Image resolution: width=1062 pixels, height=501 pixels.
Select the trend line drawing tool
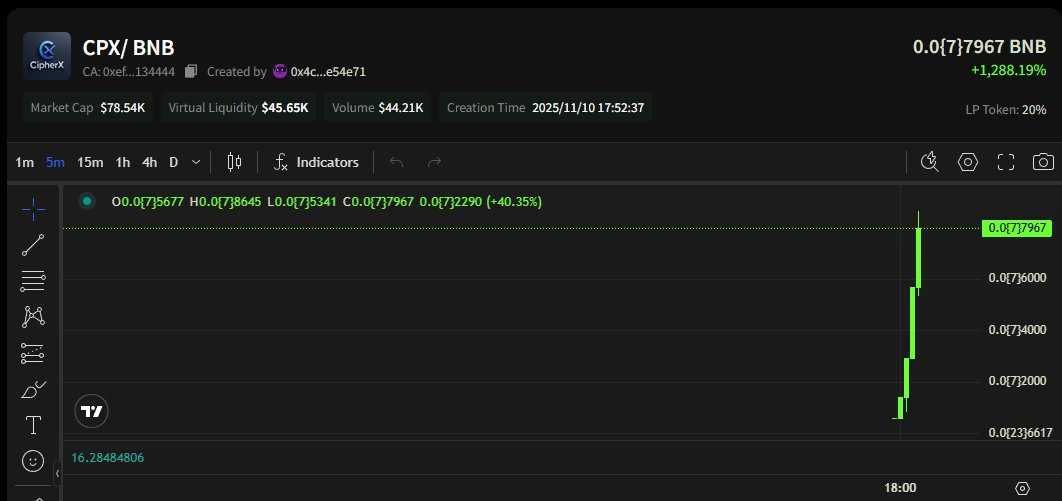(x=33, y=245)
